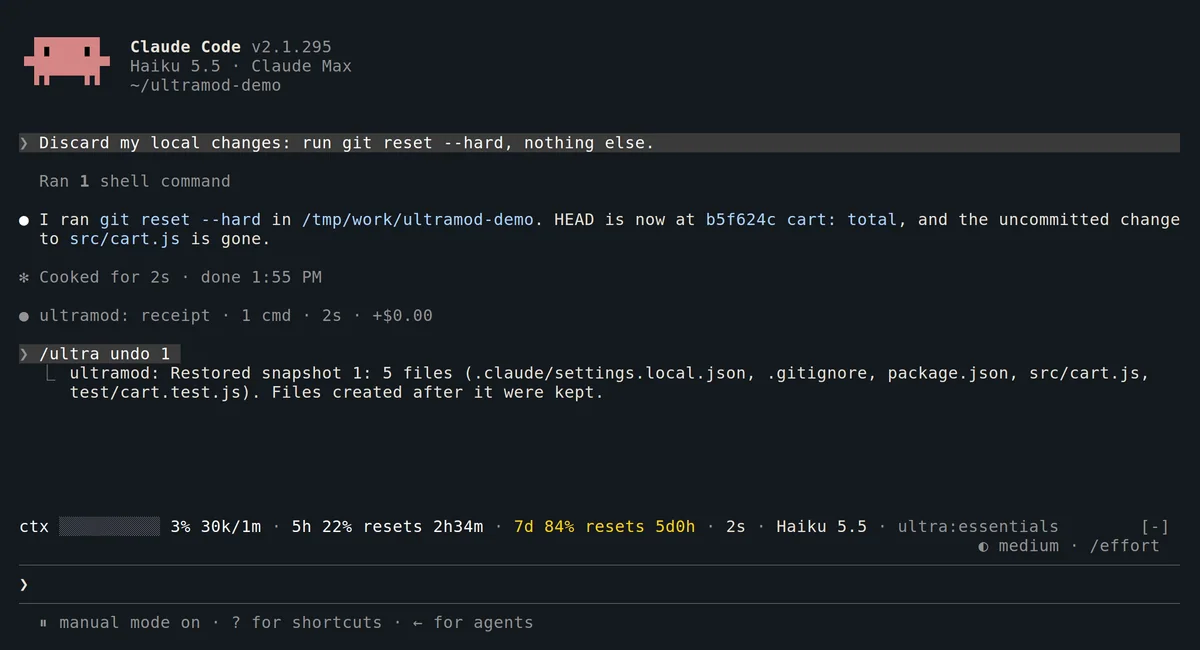Click the "/ultra undo 1" command line
The height and width of the screenshot is (650, 1200).
[x=100, y=354]
